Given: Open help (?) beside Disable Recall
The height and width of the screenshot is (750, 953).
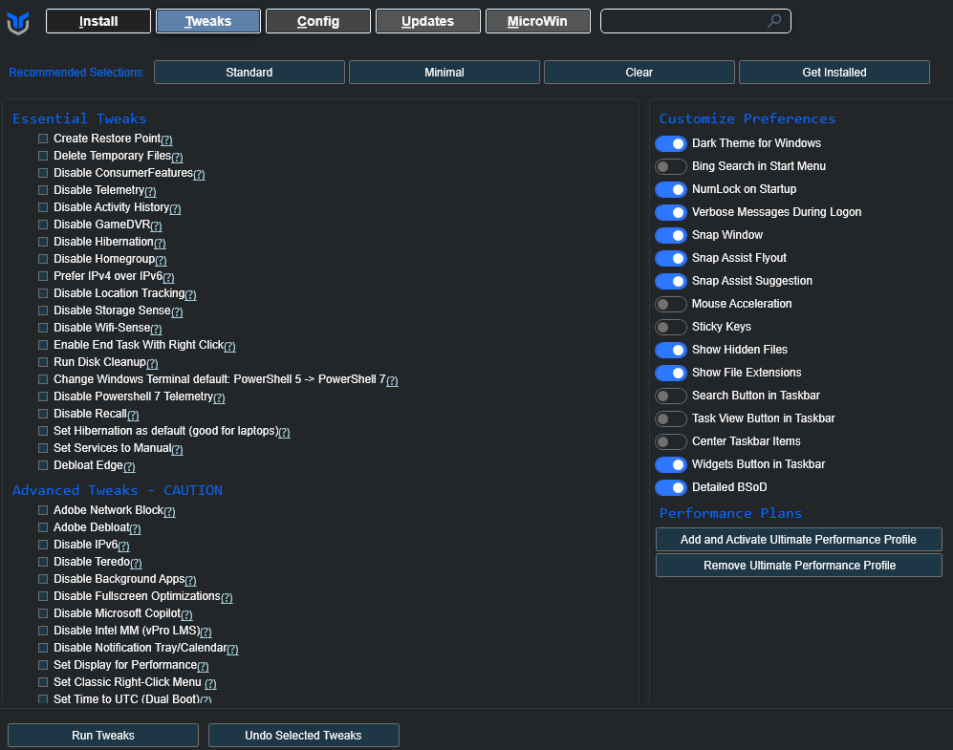Looking at the screenshot, I should (x=133, y=415).
